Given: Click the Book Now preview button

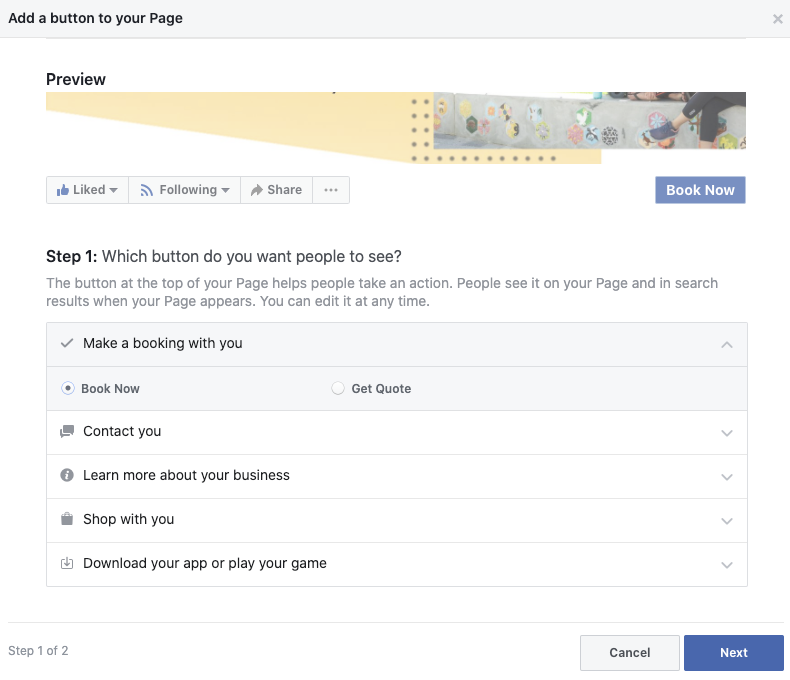Looking at the screenshot, I should 700,190.
